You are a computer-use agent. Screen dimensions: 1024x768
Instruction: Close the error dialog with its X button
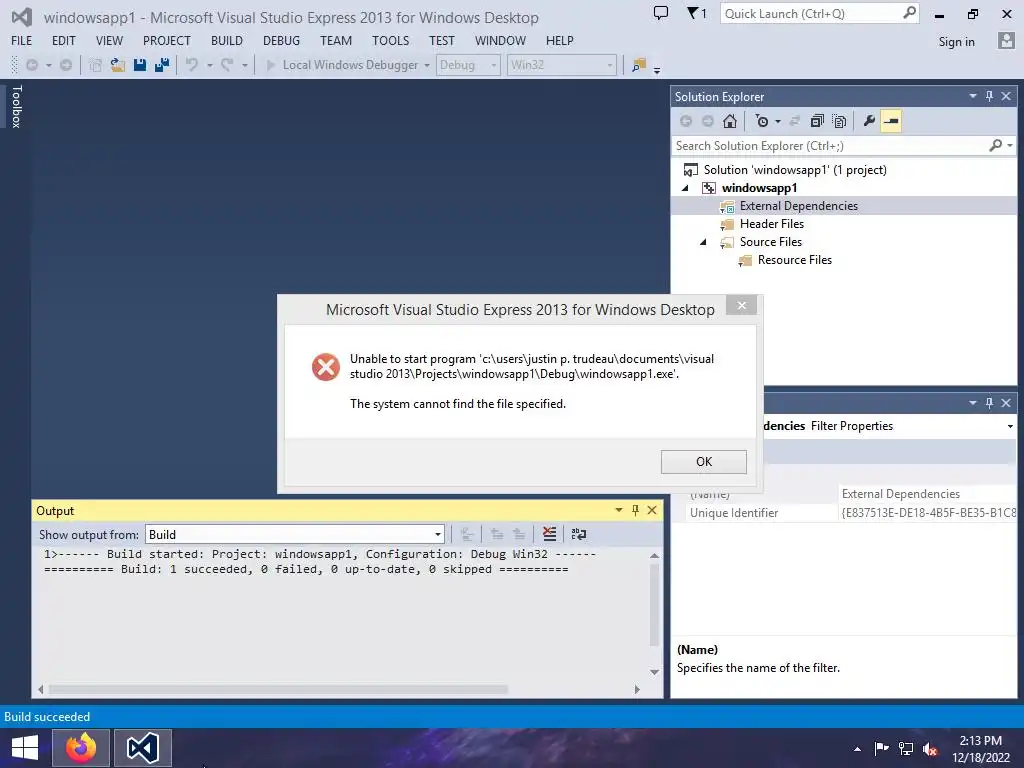click(741, 305)
